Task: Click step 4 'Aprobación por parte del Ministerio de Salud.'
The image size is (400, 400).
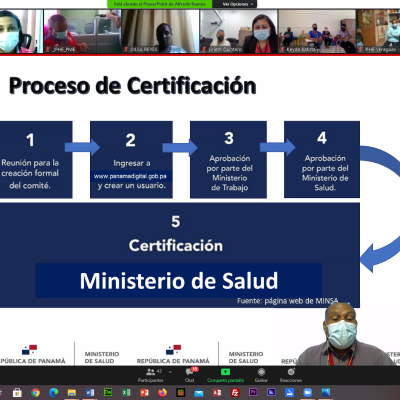Action: tap(325, 173)
